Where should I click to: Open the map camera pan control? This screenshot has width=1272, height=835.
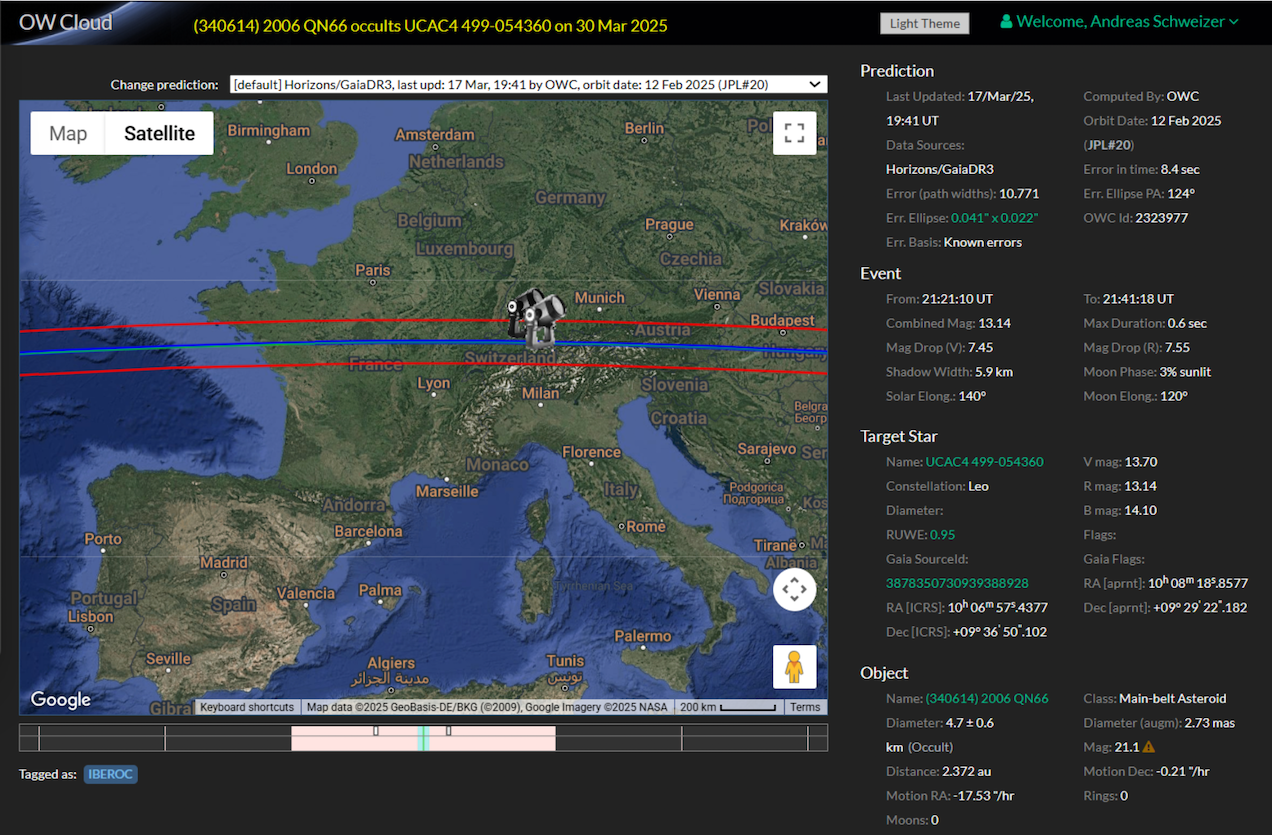pos(795,590)
